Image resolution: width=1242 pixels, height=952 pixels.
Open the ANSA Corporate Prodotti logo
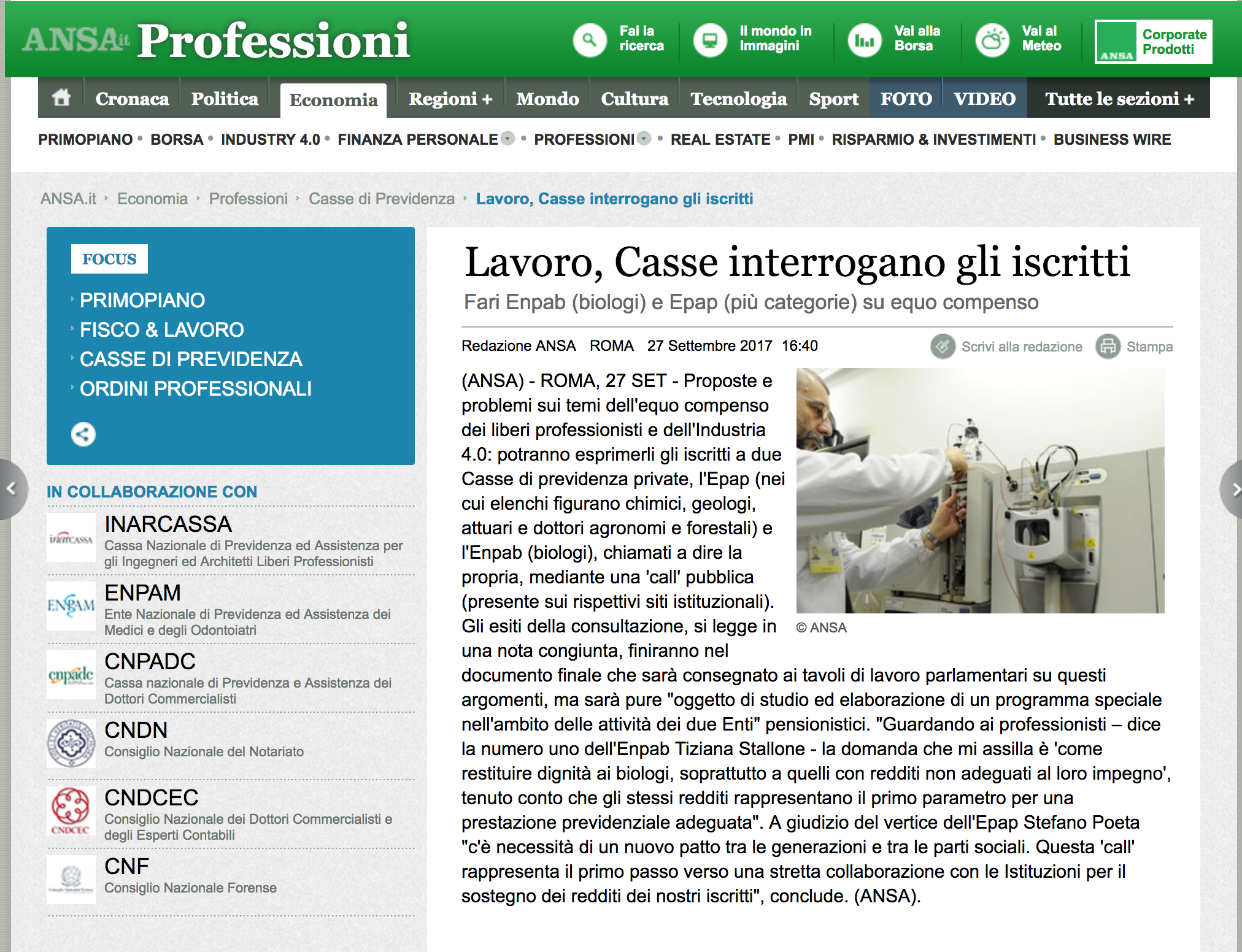[x=1154, y=42]
